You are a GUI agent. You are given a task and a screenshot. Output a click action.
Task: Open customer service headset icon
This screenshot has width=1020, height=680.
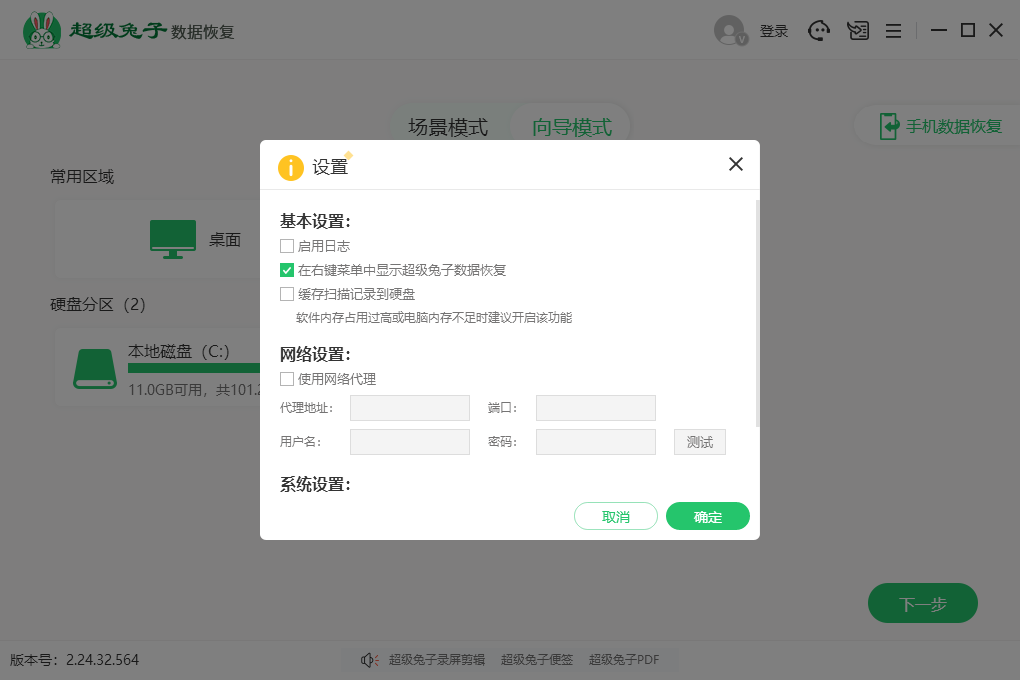tap(819, 31)
